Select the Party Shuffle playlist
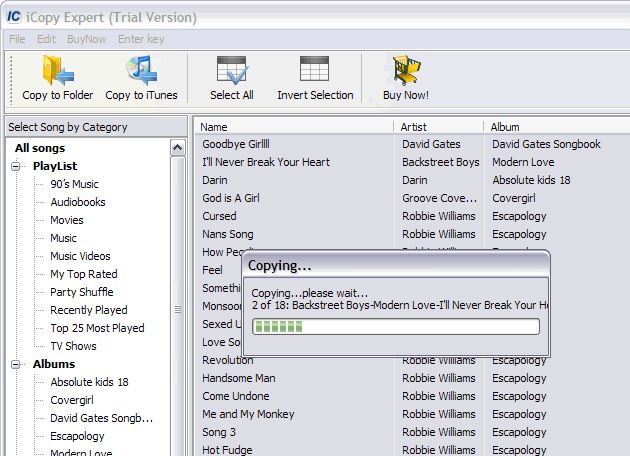Viewport: 630px width, 456px height. 82,292
